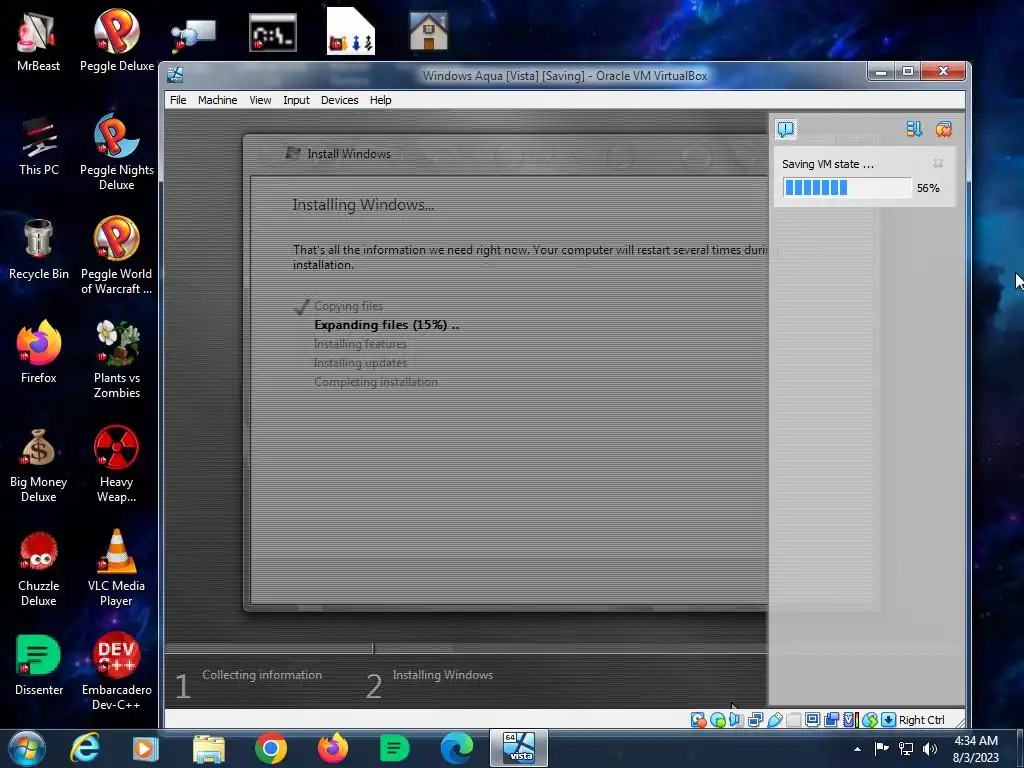This screenshot has height=768, width=1024.
Task: Open the Input menu
Action: [296, 100]
